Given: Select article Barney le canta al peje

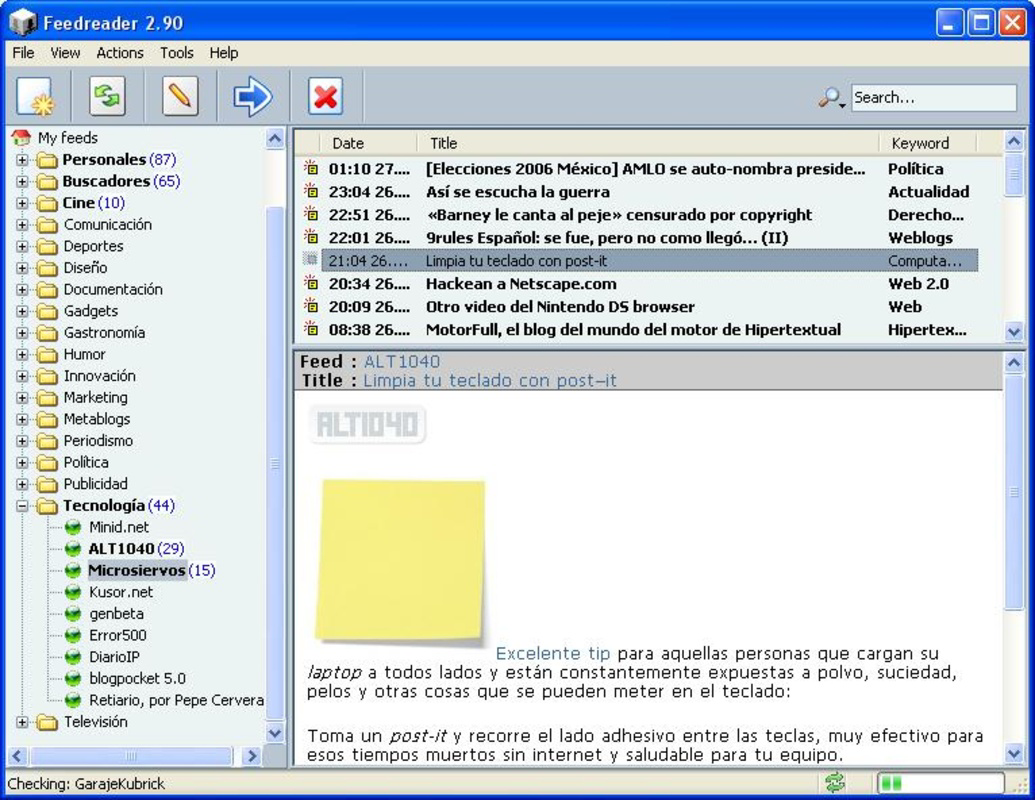Looking at the screenshot, I should pyautogui.click(x=618, y=215).
